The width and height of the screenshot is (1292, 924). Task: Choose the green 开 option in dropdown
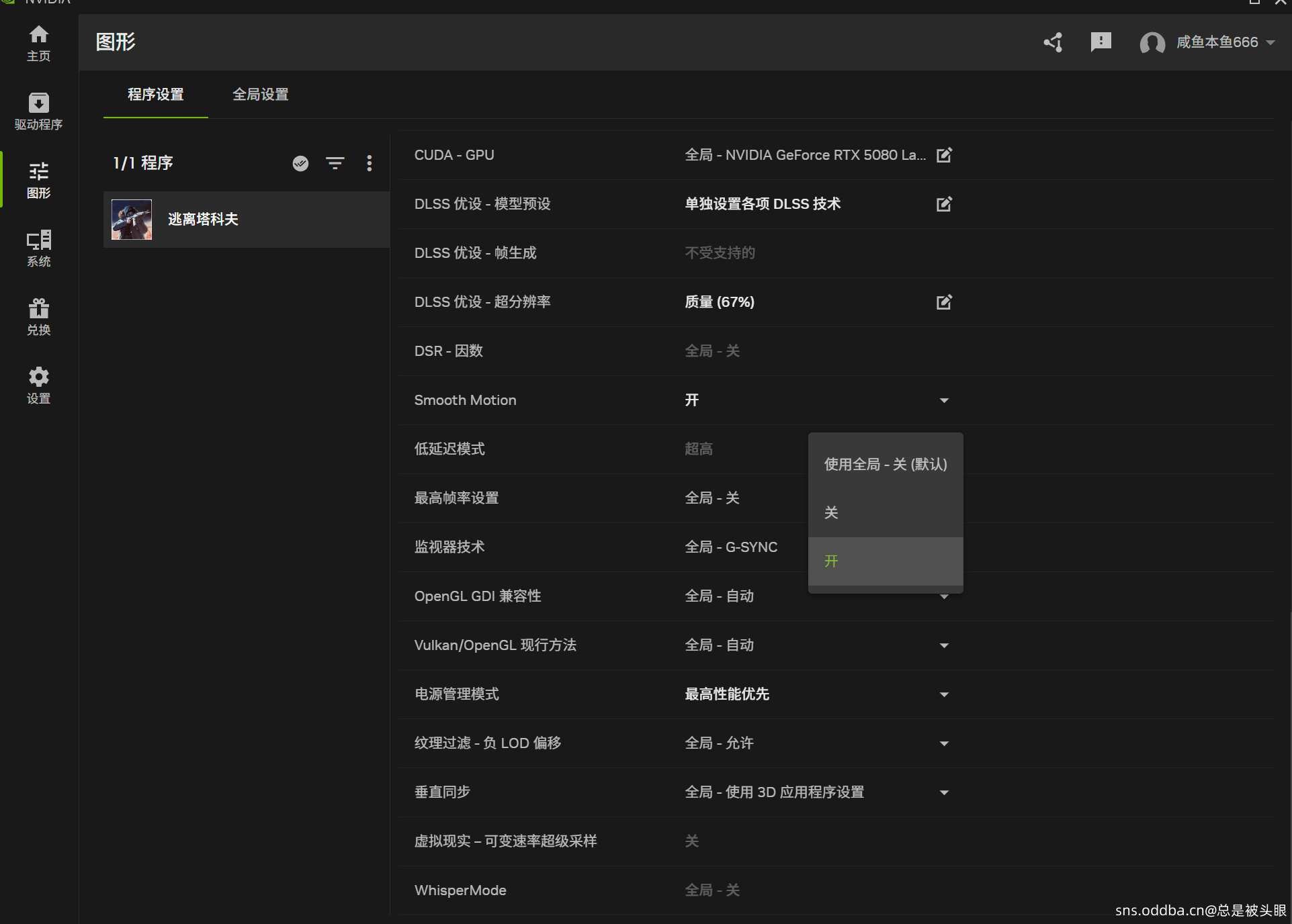point(886,561)
